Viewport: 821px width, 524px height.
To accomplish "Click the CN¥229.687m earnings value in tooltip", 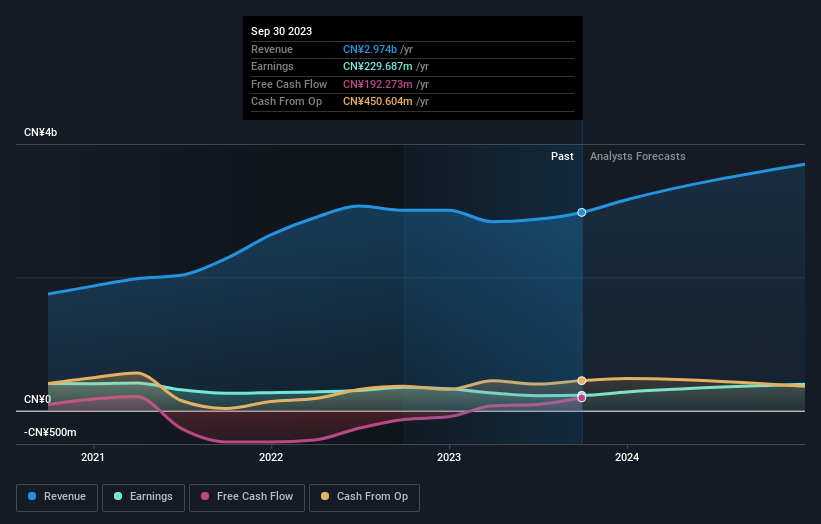I will tap(378, 66).
